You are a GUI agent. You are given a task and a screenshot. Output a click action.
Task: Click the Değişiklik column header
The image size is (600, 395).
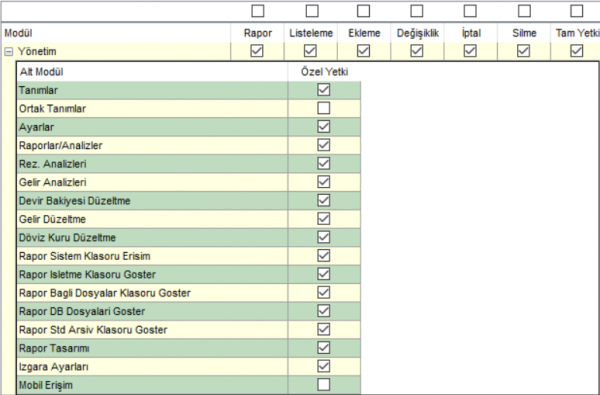click(417, 33)
